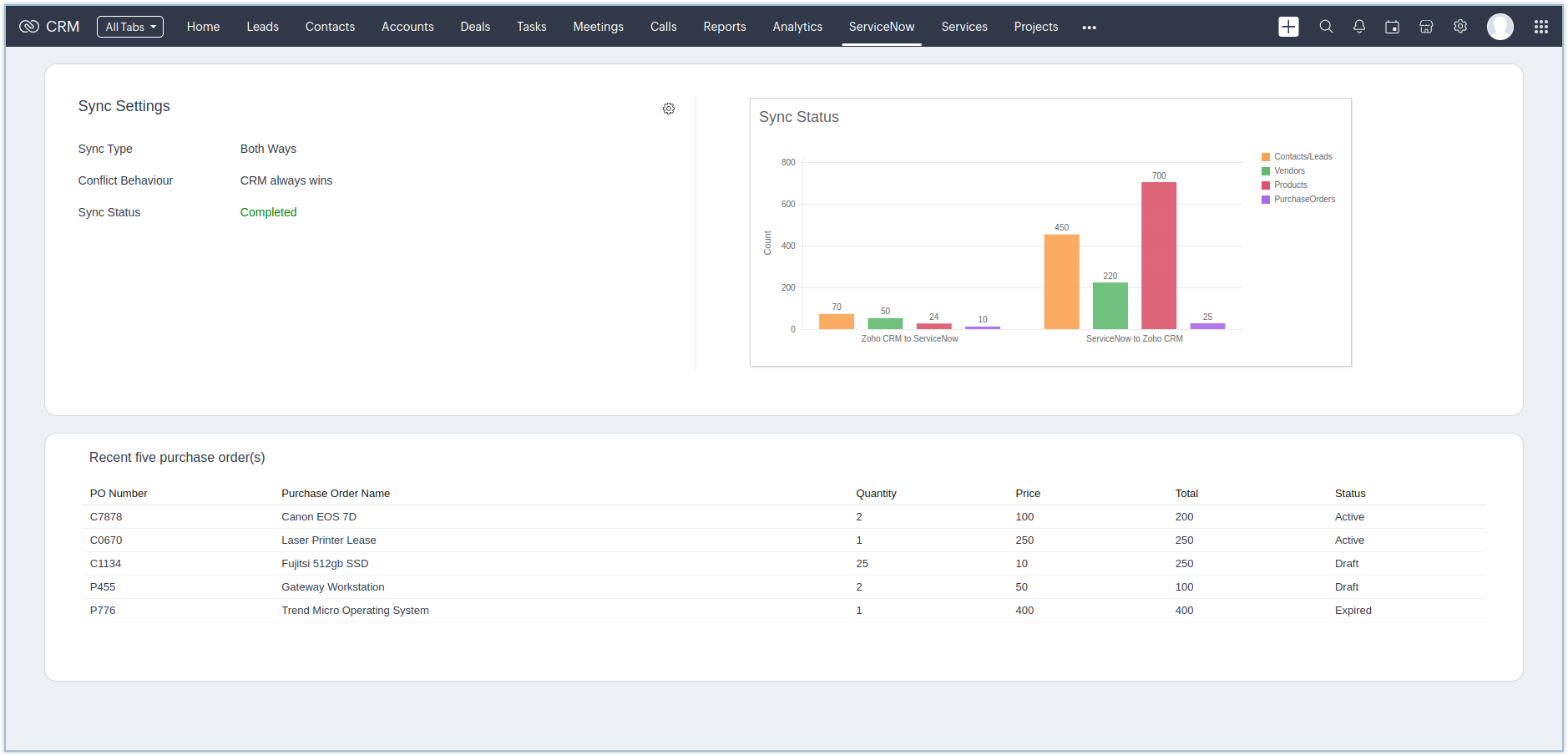Expand the All Tabs dropdown
Screen dimensions: 1568x756
[130, 27]
